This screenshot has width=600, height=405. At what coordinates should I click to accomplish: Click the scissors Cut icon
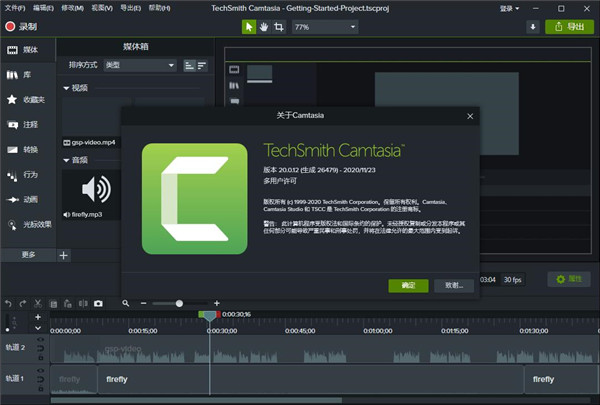pos(38,303)
